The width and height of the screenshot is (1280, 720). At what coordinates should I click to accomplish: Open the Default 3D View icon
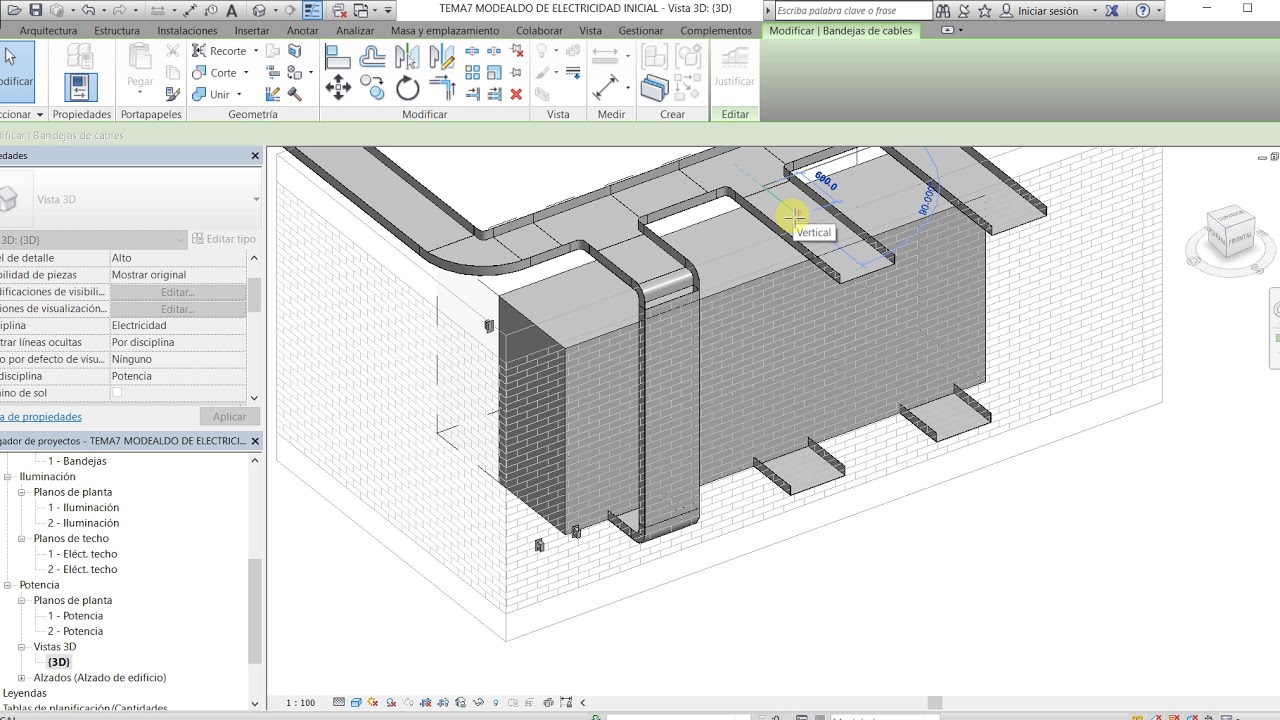tap(260, 10)
